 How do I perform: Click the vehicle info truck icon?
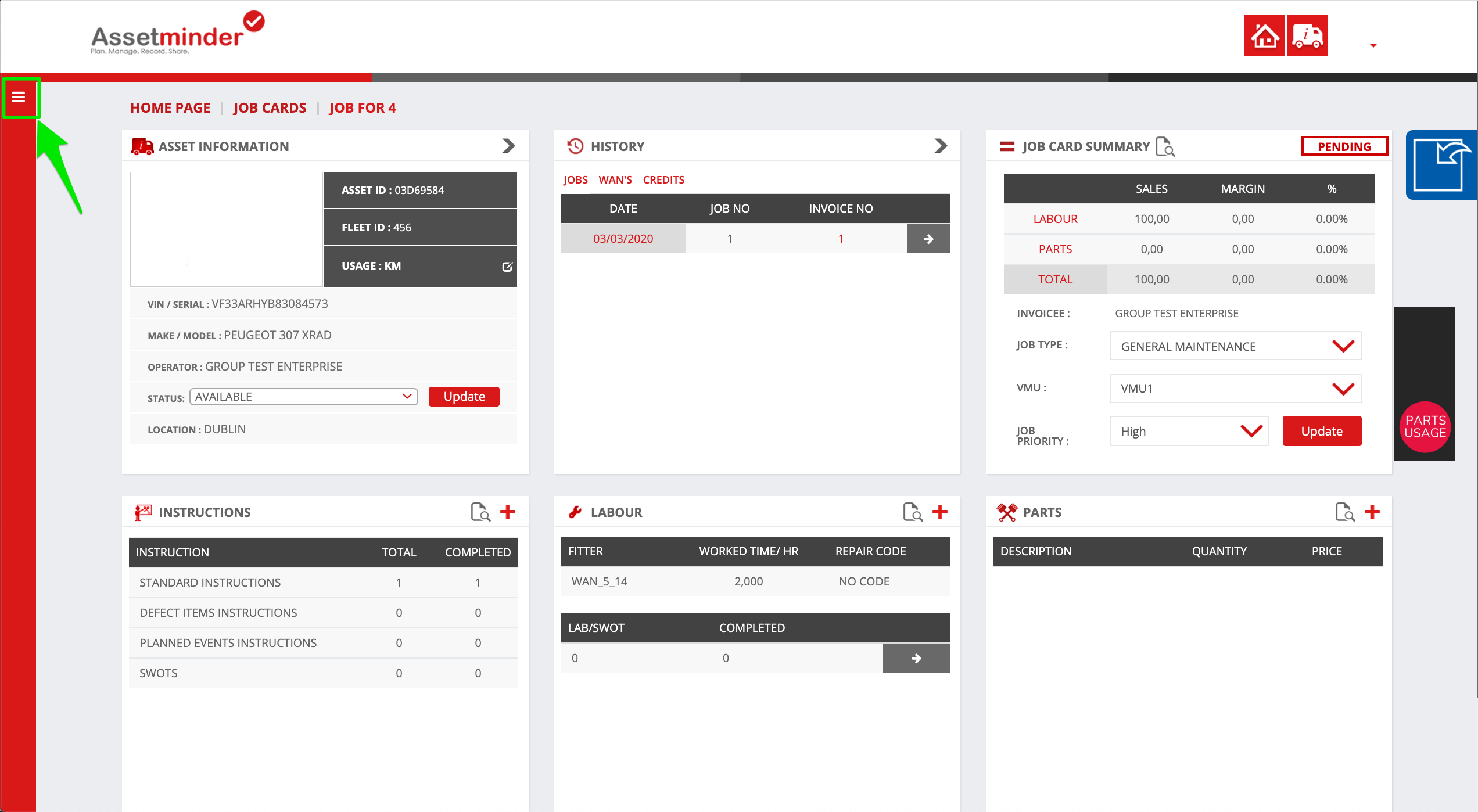[1307, 36]
